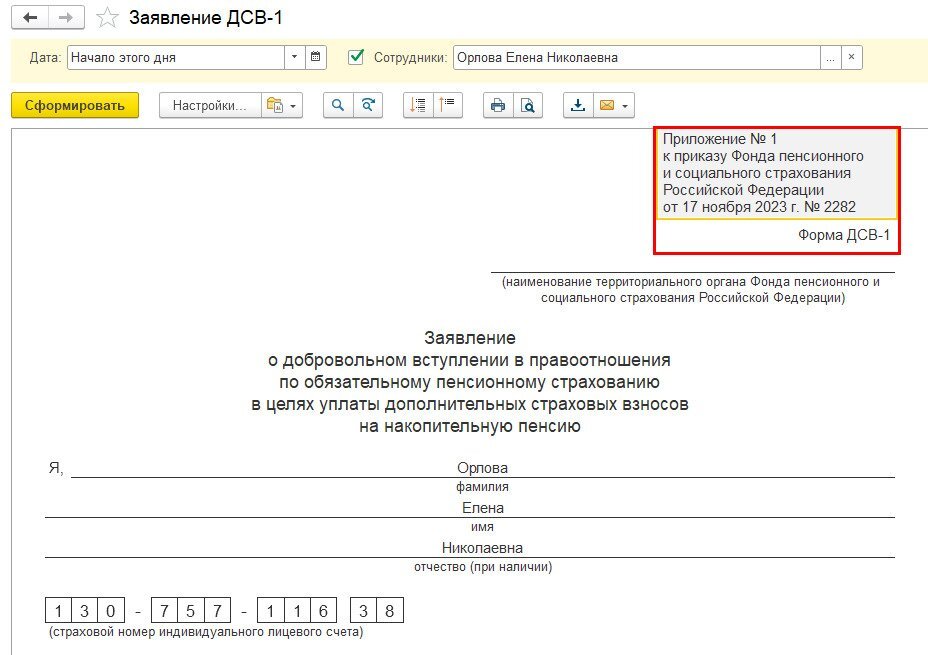
Task: Open the Дата period dropdown
Action: 293,57
